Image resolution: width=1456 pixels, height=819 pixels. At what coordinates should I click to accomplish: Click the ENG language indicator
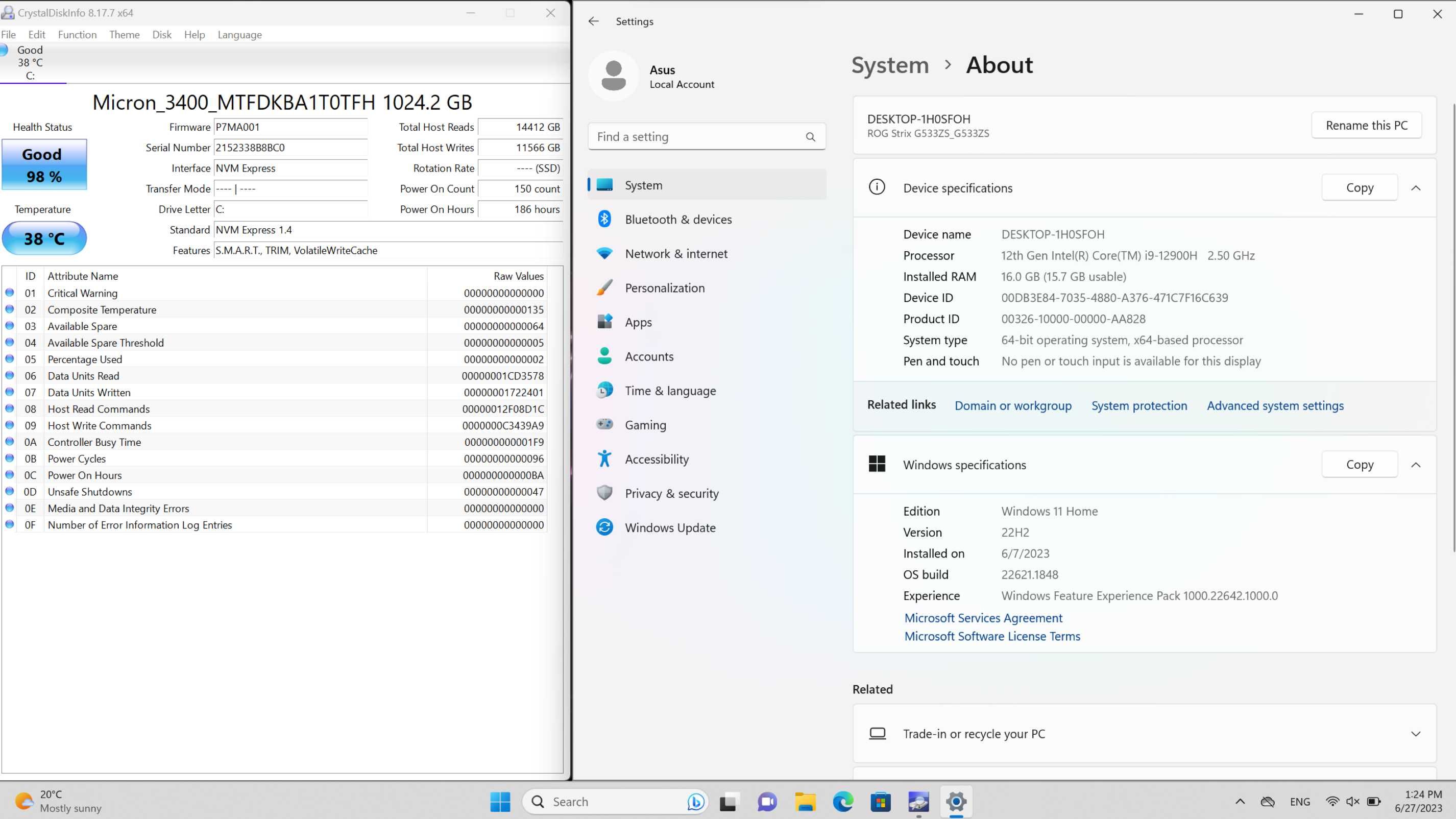tap(1300, 802)
